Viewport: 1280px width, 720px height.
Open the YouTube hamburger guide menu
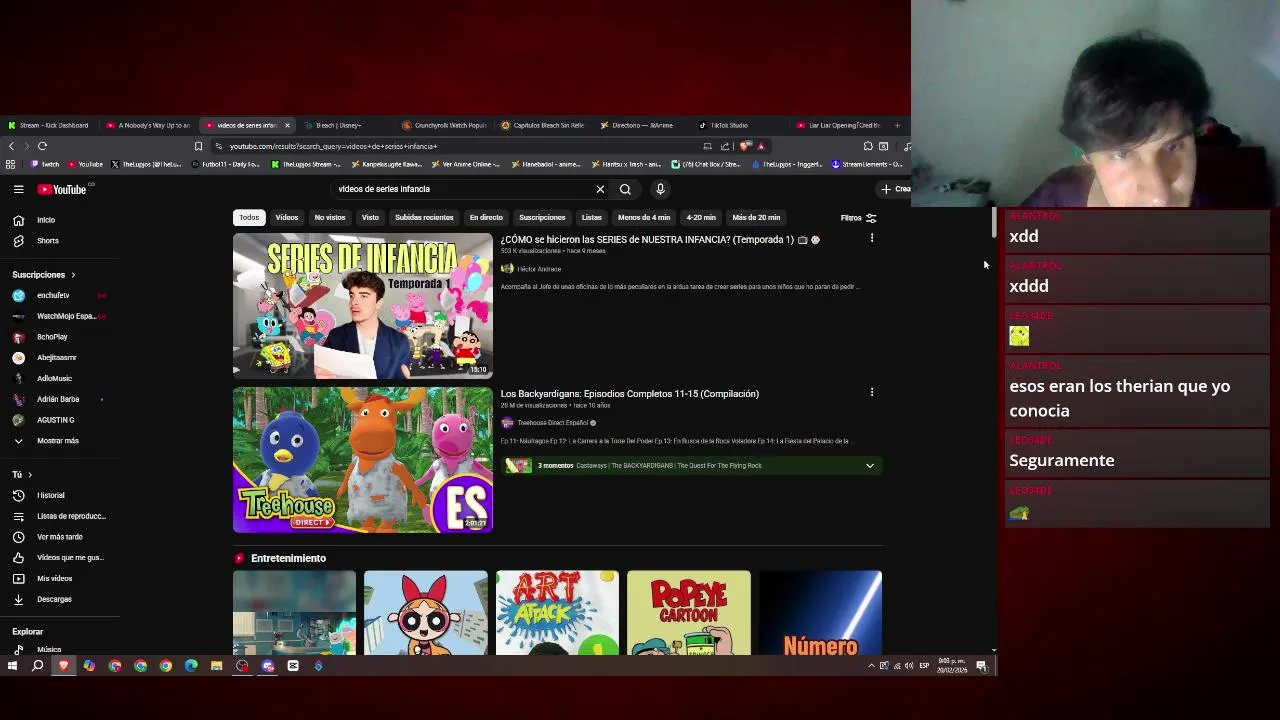coord(18,189)
